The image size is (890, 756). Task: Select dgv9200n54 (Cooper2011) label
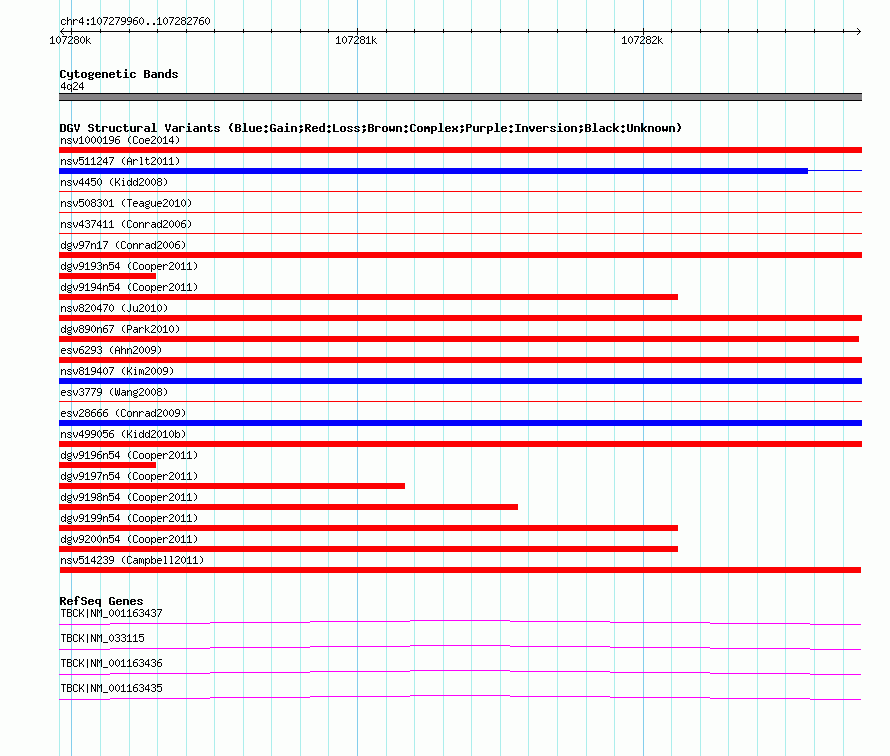pyautogui.click(x=129, y=539)
